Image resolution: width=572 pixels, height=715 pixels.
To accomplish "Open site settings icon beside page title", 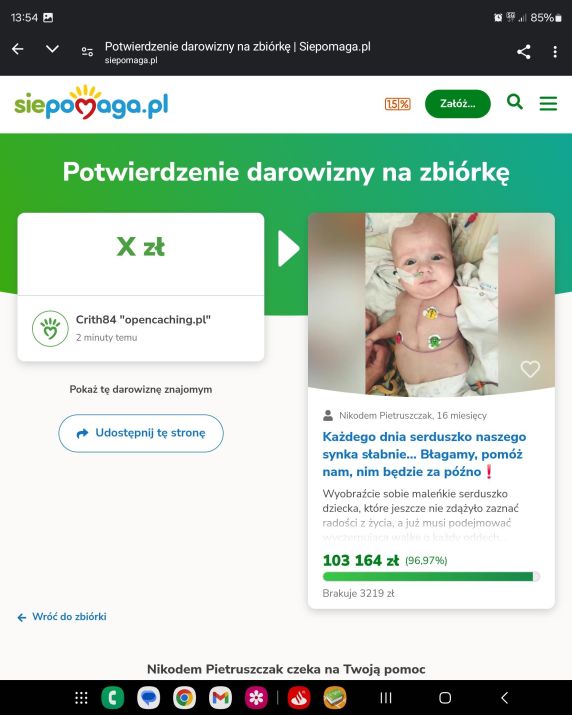I will [x=87, y=52].
